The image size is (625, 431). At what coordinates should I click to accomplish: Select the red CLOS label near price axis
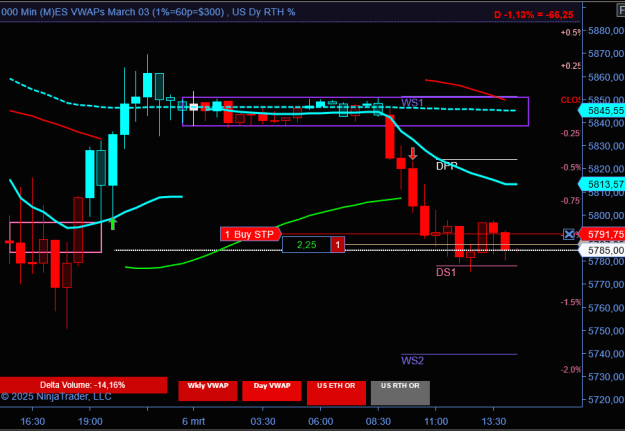(570, 100)
